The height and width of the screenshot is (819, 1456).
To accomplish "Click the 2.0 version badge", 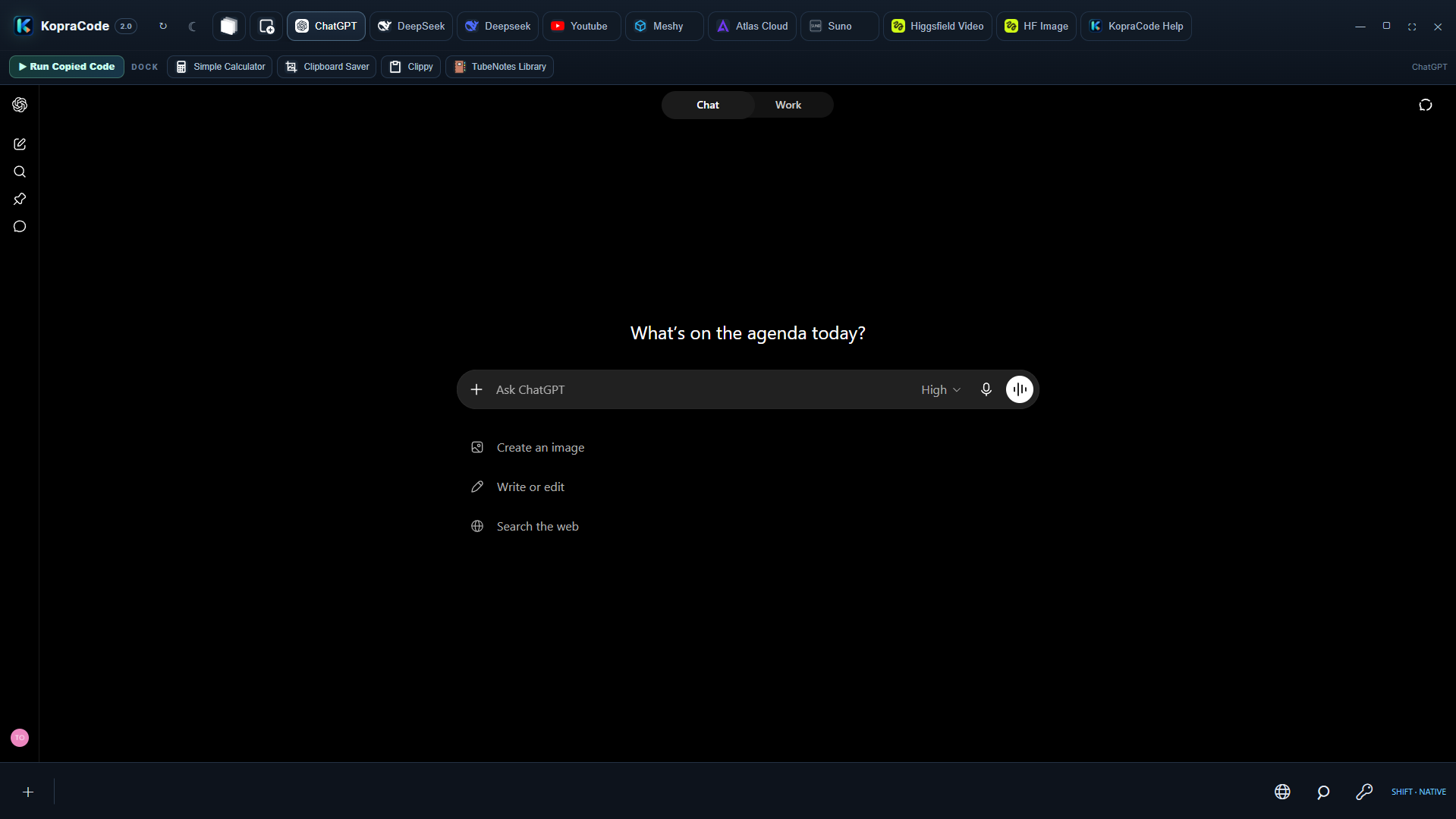I will click(126, 26).
